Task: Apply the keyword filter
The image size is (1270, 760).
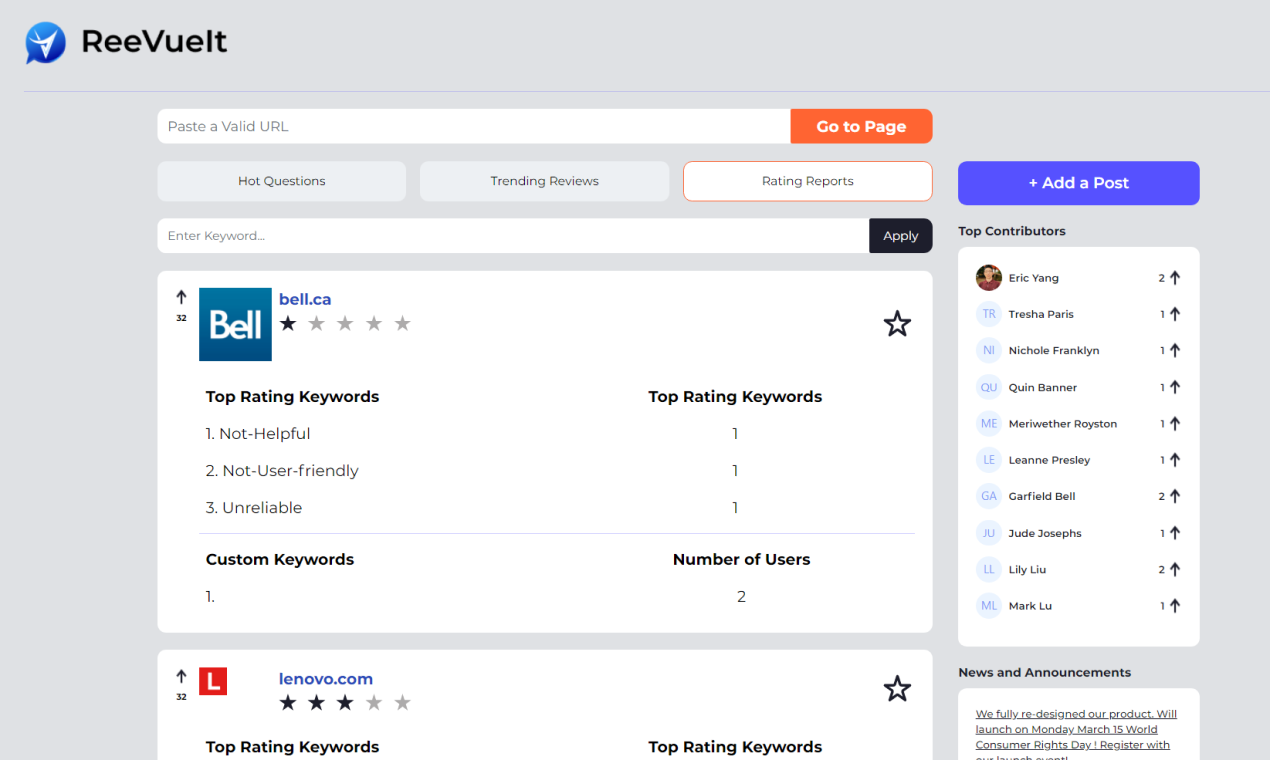Action: pos(900,236)
